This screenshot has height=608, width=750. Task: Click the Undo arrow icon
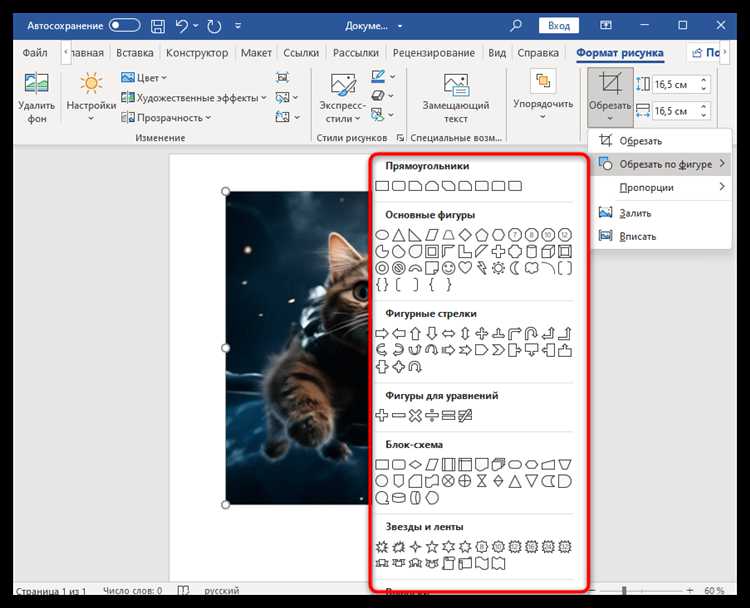tap(182, 25)
